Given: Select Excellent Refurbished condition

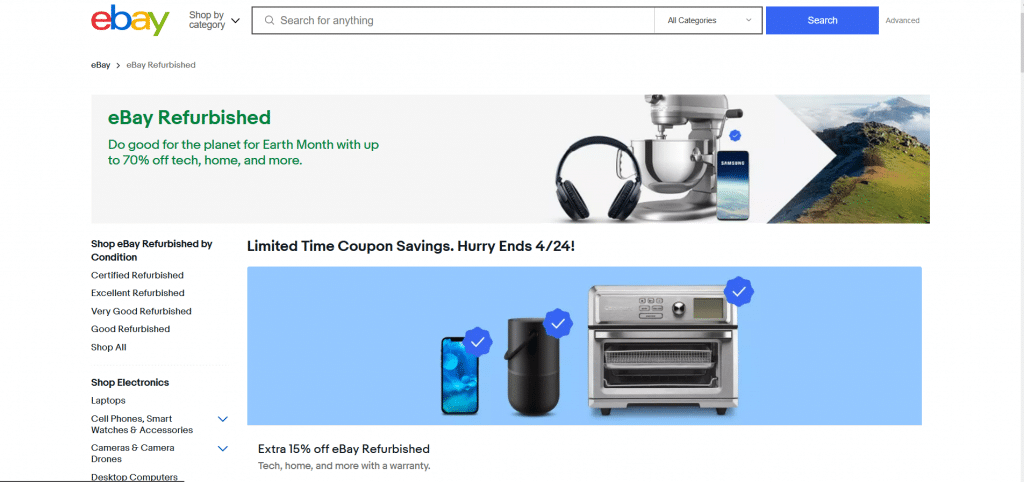Looking at the screenshot, I should 138,293.
